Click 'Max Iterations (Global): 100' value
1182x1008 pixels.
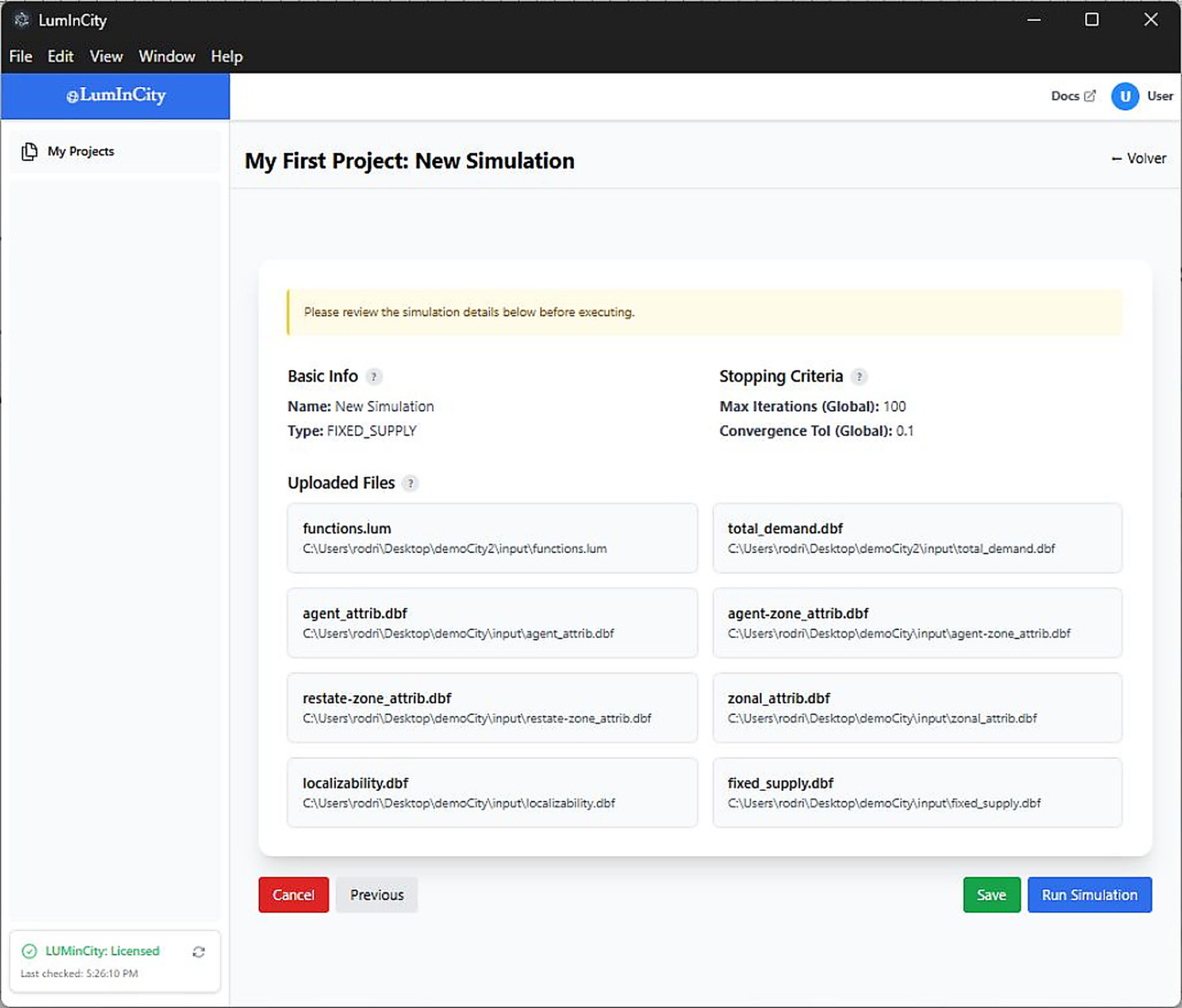tap(813, 407)
